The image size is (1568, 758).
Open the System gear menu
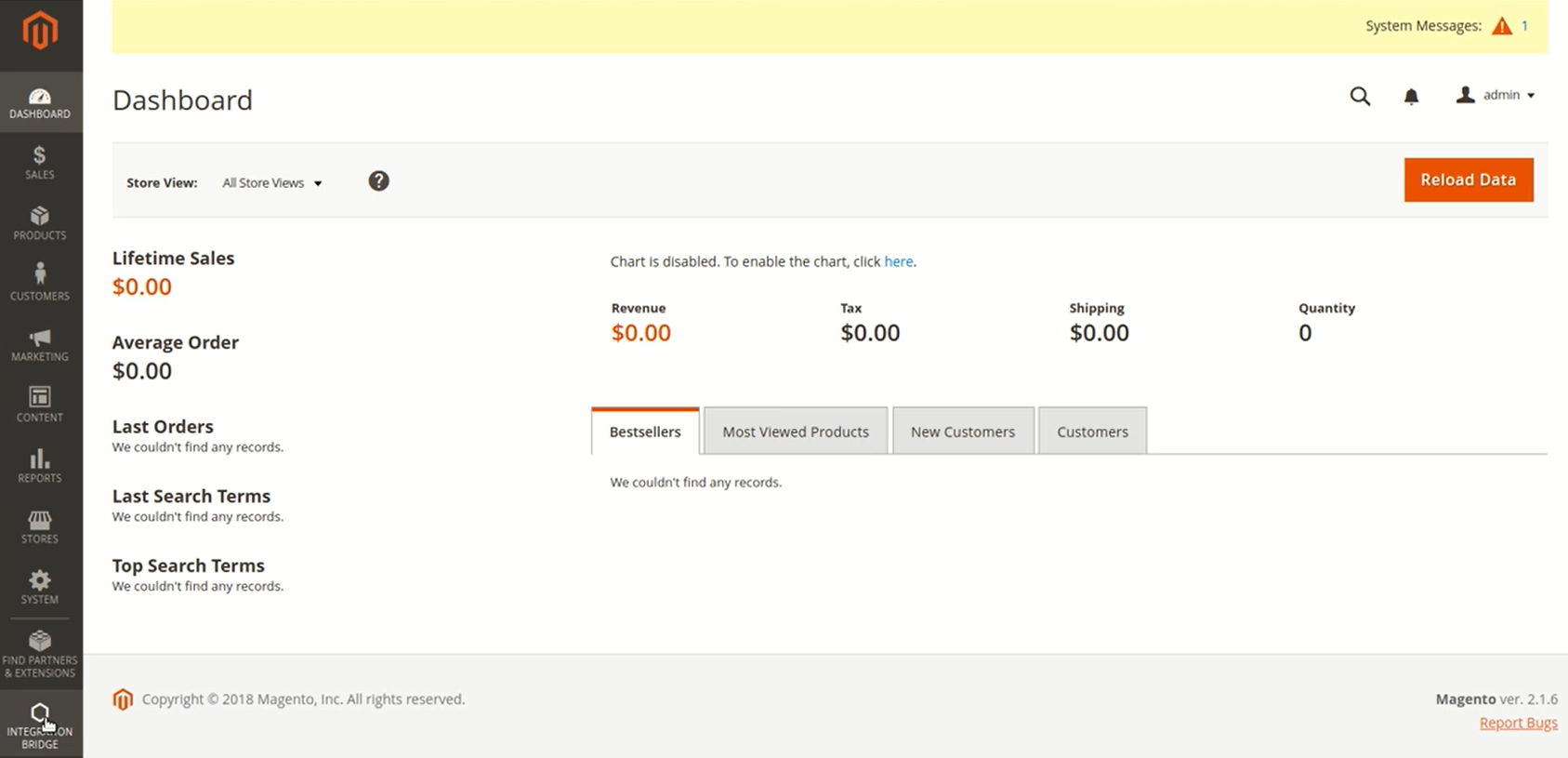click(40, 587)
